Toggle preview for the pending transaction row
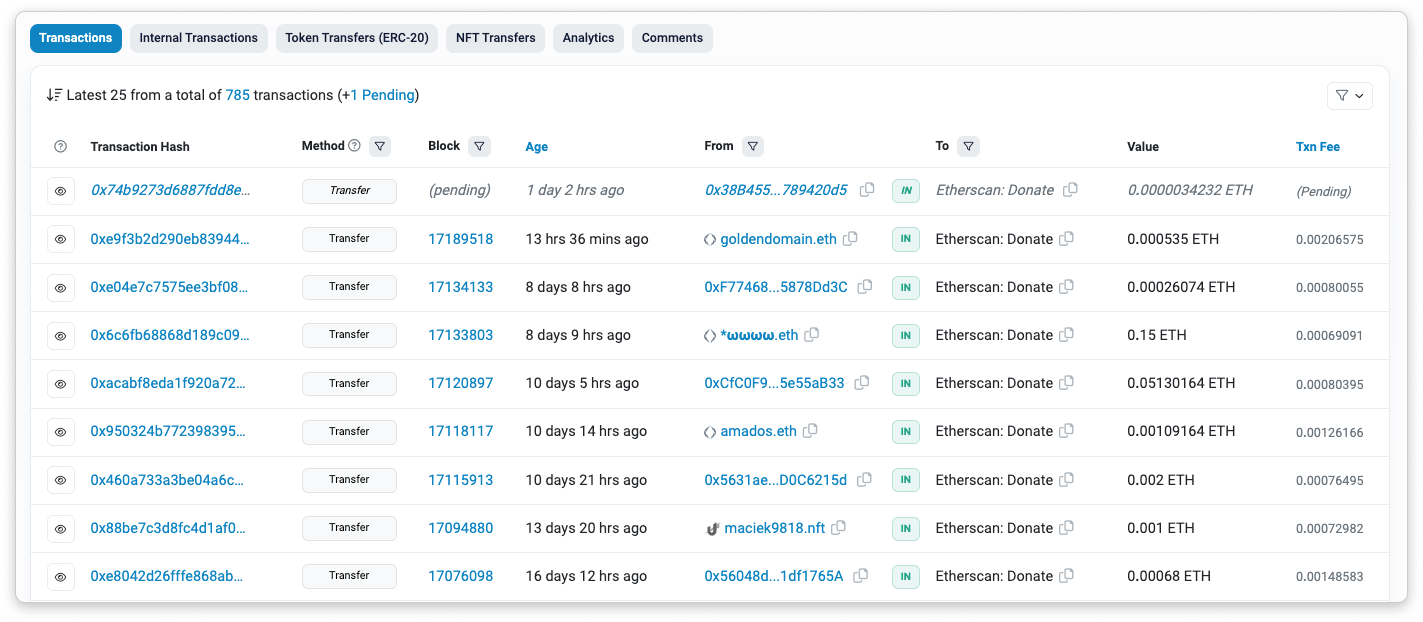Screen dimensions: 1423x622 [60, 190]
